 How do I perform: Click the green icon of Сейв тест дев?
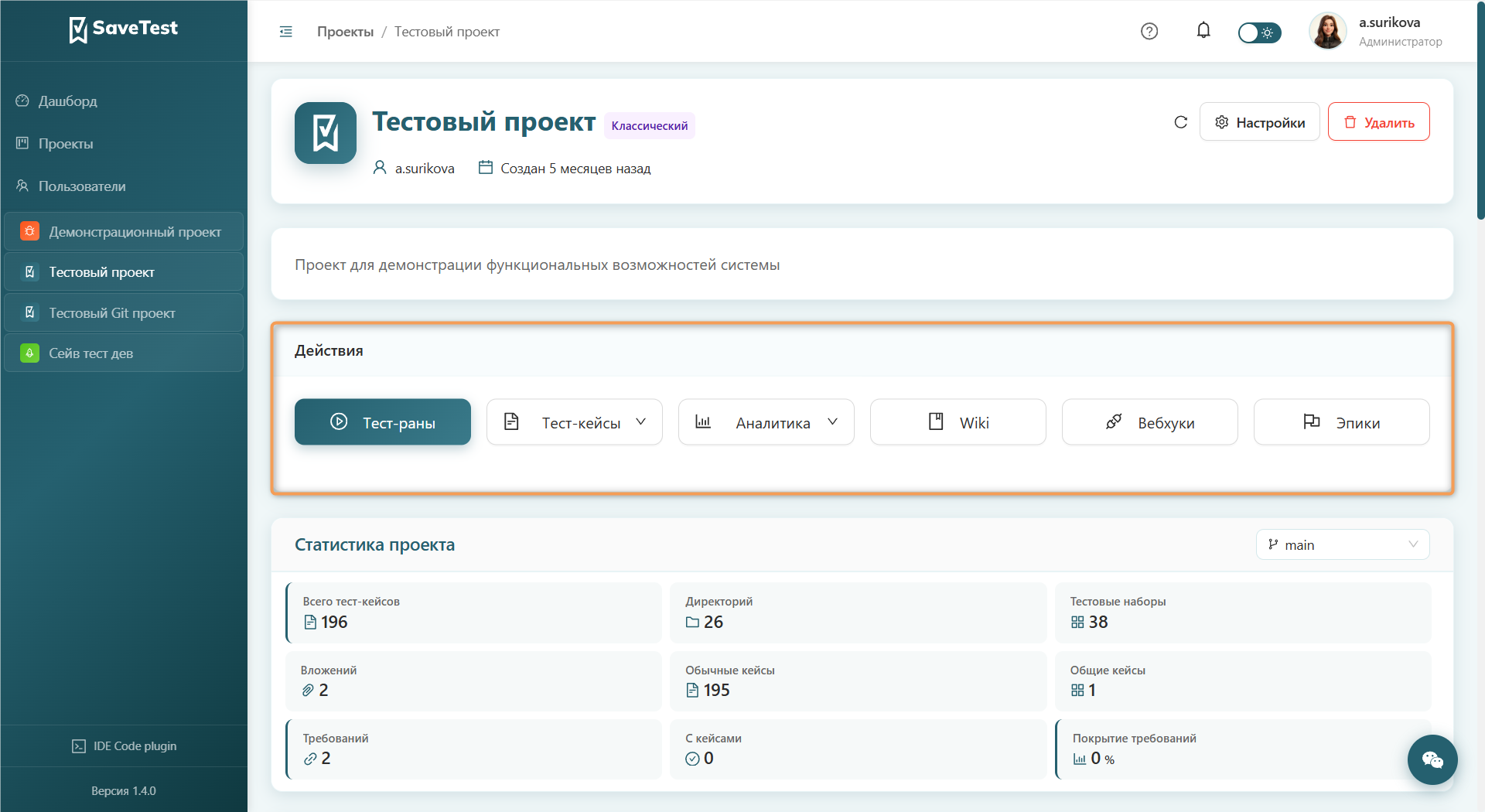(x=29, y=353)
